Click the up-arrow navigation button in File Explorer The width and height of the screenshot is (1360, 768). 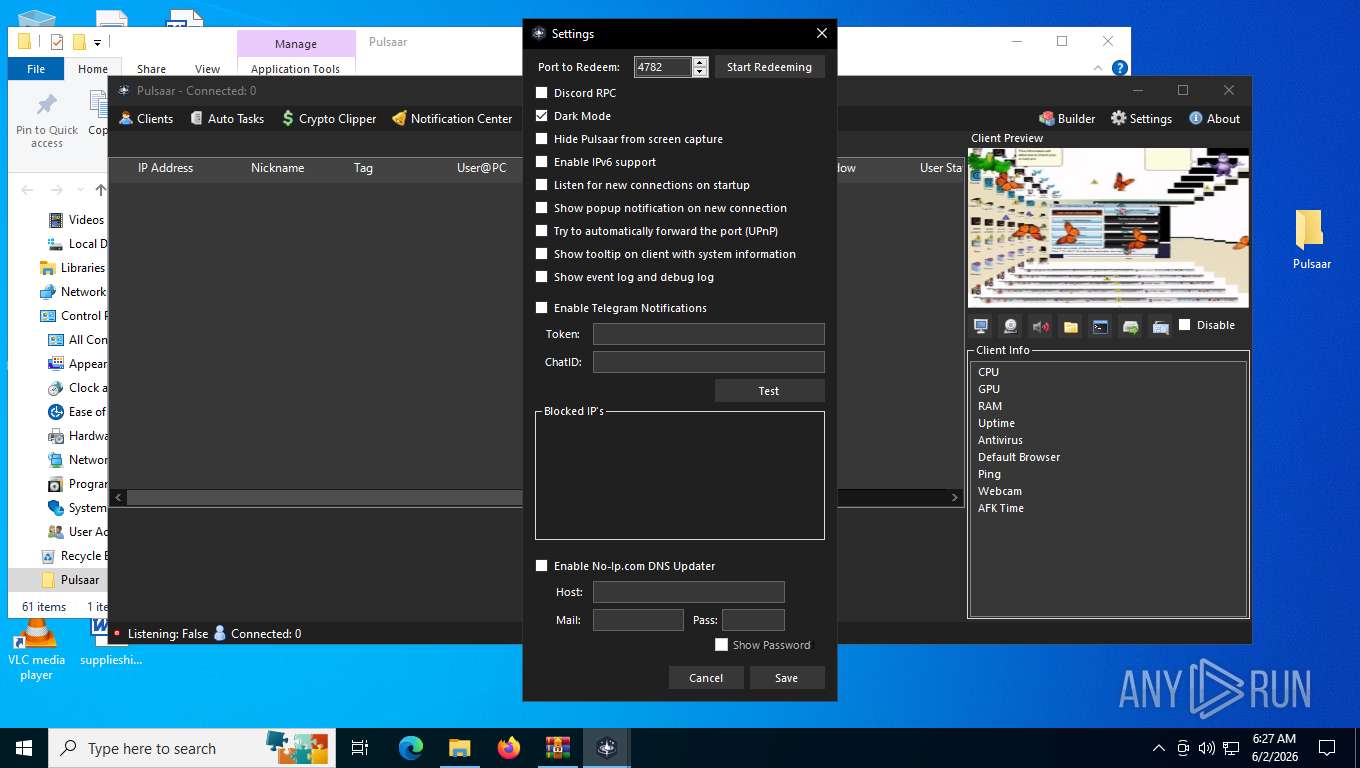[100, 190]
